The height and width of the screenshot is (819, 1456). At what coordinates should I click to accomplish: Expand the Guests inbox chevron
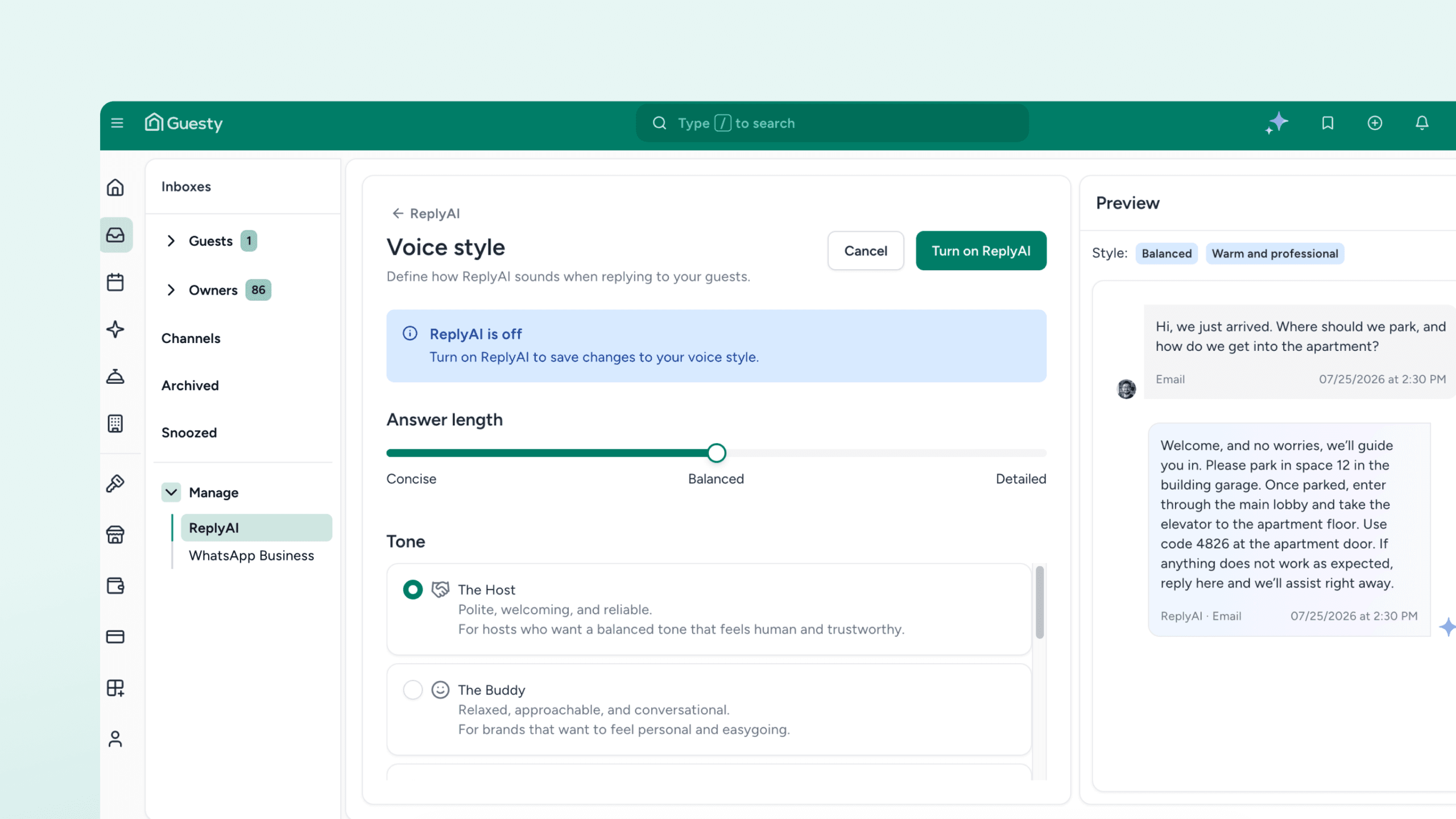tap(171, 241)
